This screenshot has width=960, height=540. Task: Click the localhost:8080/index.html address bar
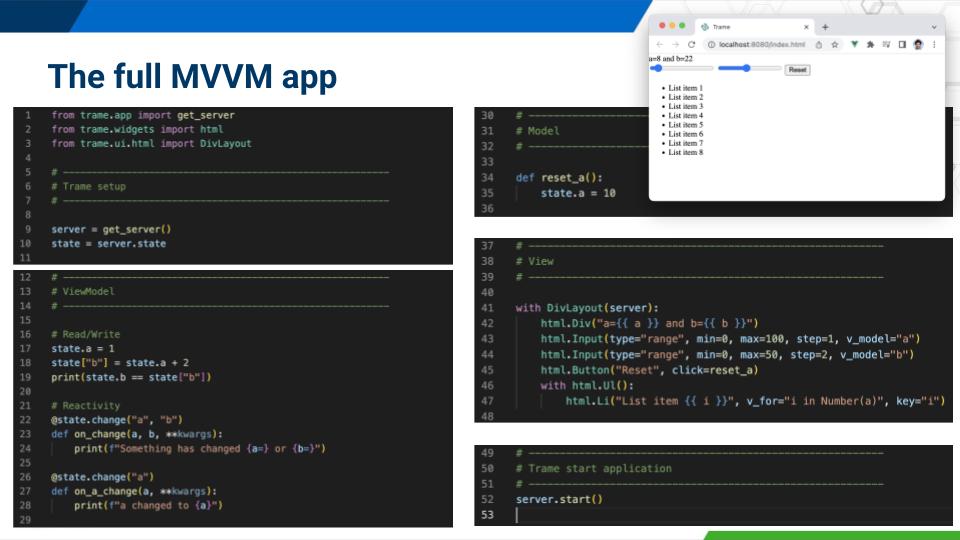pos(762,45)
